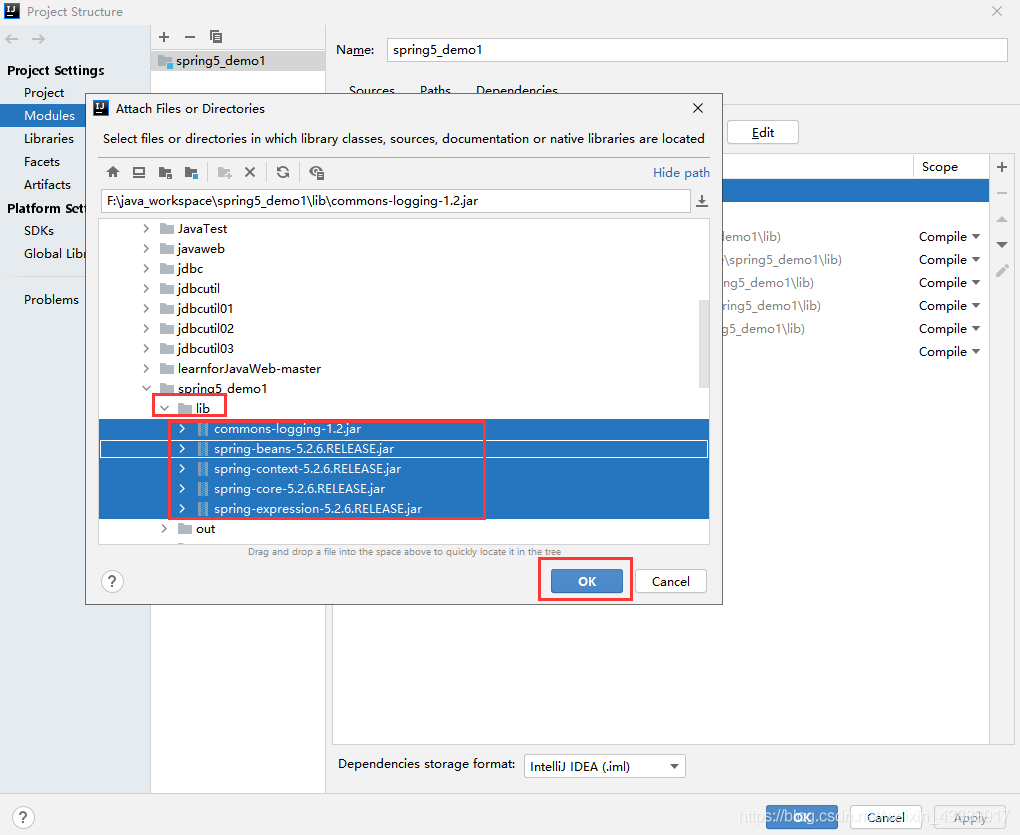The height and width of the screenshot is (835, 1020).
Task: Expand the out folder
Action: 164,529
